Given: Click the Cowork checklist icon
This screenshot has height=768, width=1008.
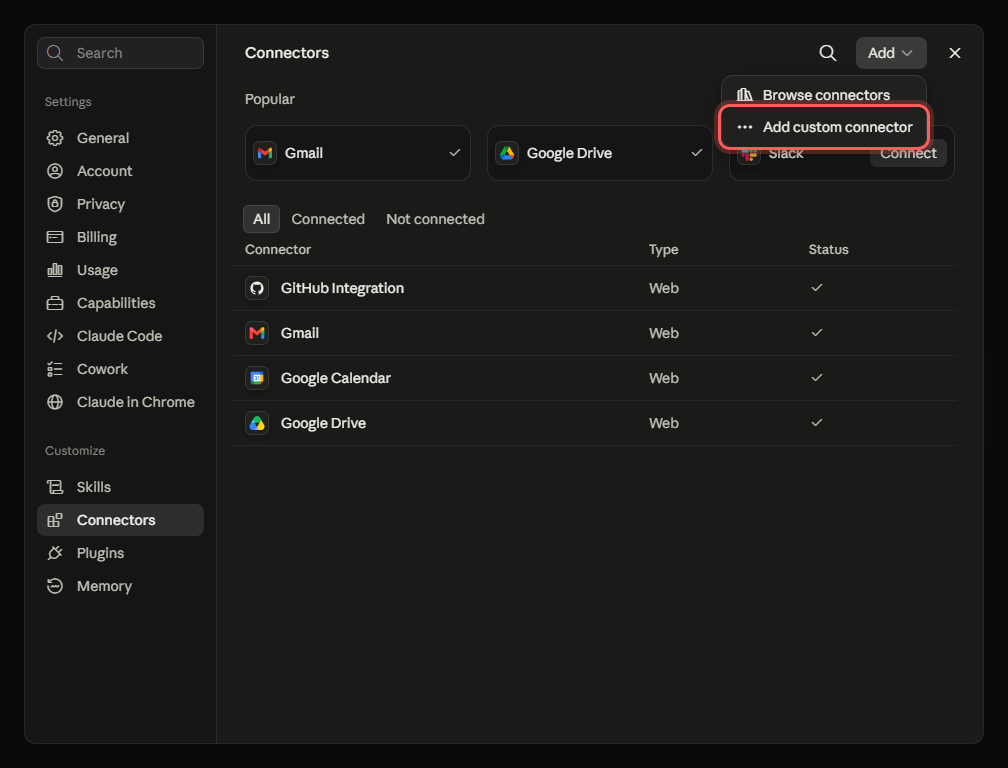Looking at the screenshot, I should [x=55, y=369].
